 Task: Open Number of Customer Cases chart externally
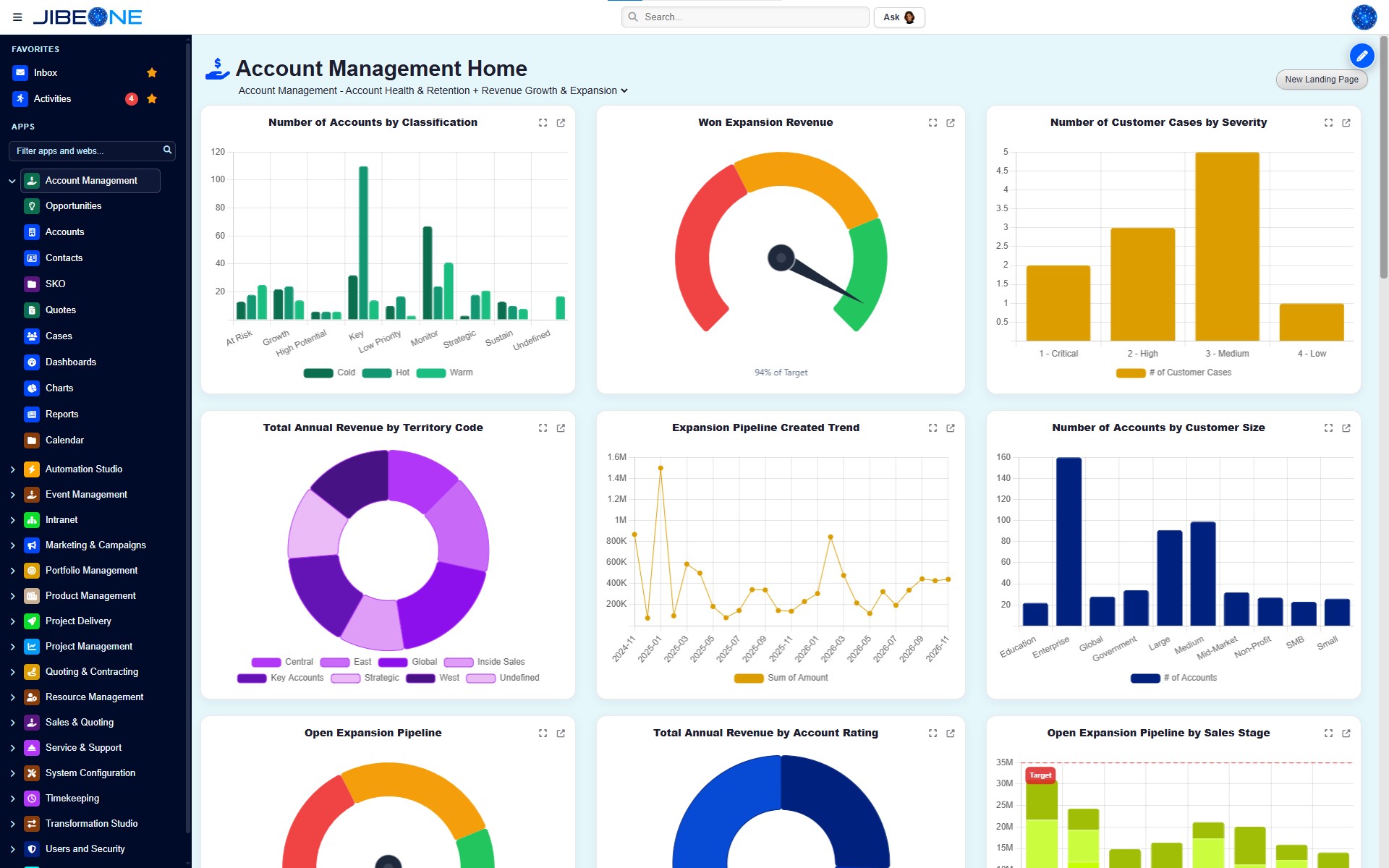tap(1346, 123)
